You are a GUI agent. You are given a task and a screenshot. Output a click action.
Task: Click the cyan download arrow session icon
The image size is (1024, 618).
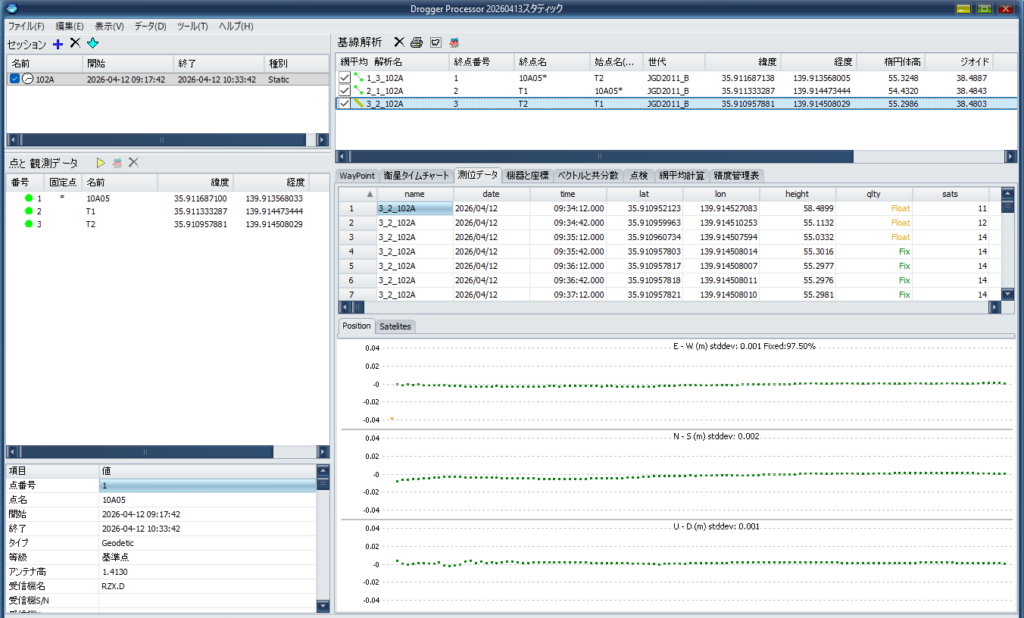point(93,44)
